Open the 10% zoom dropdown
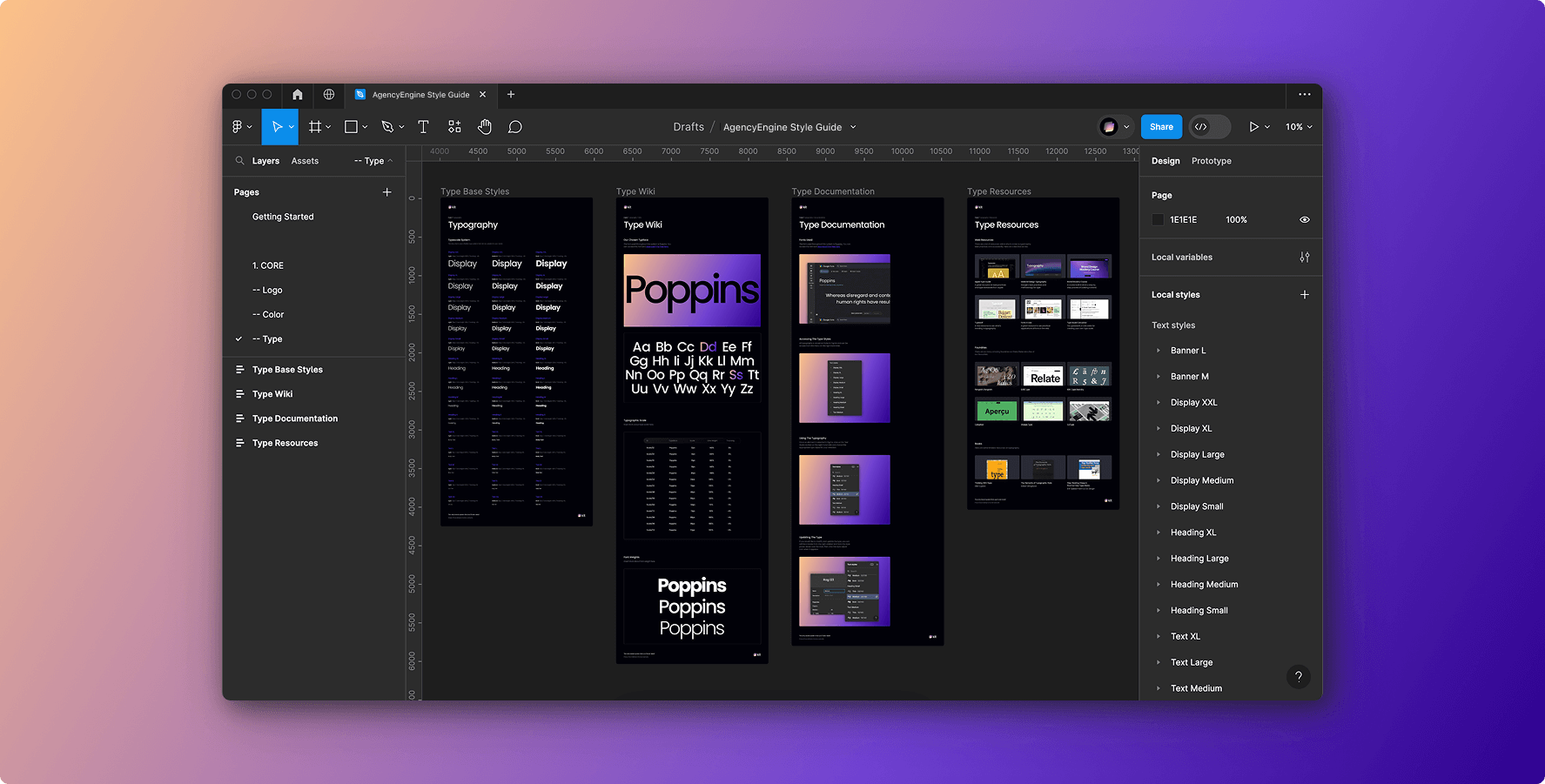The image size is (1545, 784). 1299,127
